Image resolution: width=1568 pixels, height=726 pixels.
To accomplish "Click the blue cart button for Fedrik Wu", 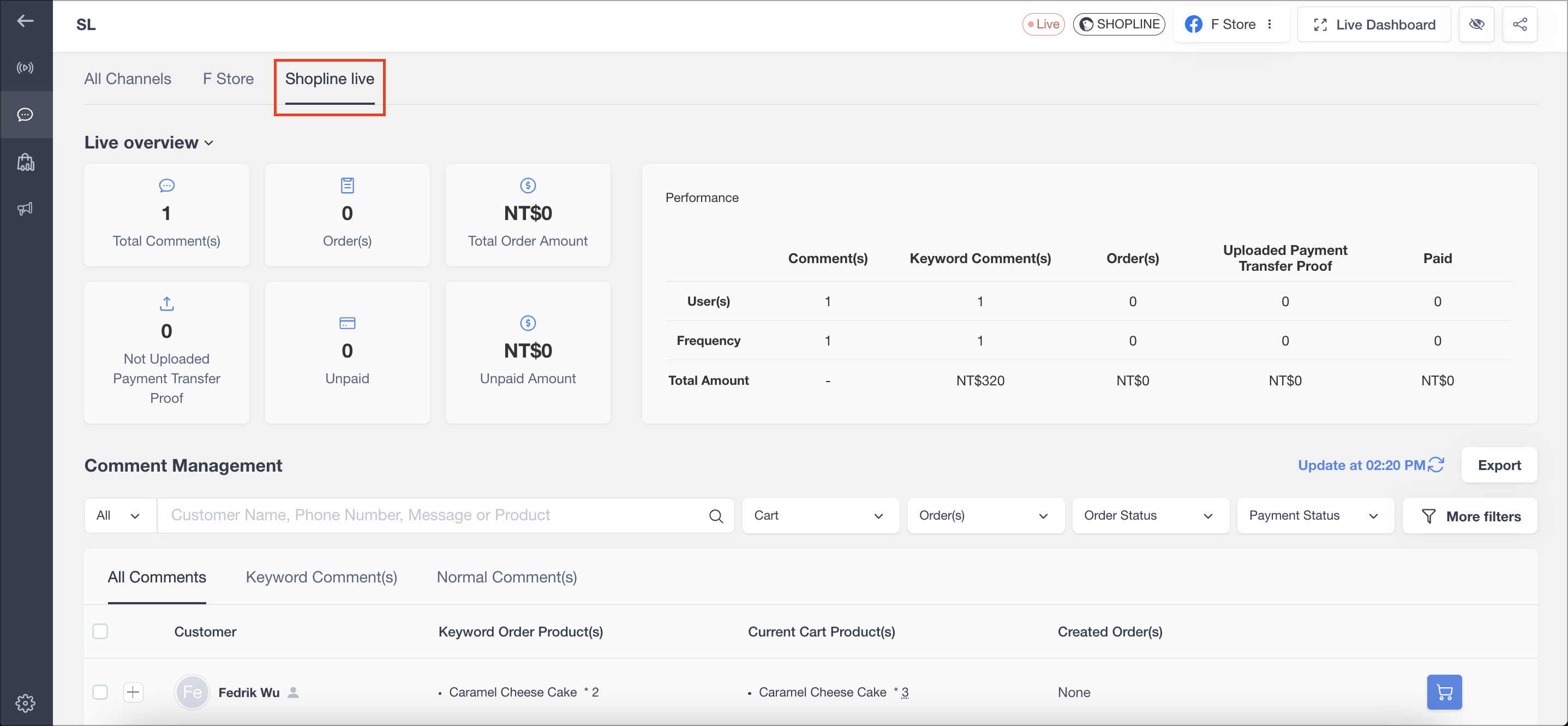I will tap(1444, 692).
